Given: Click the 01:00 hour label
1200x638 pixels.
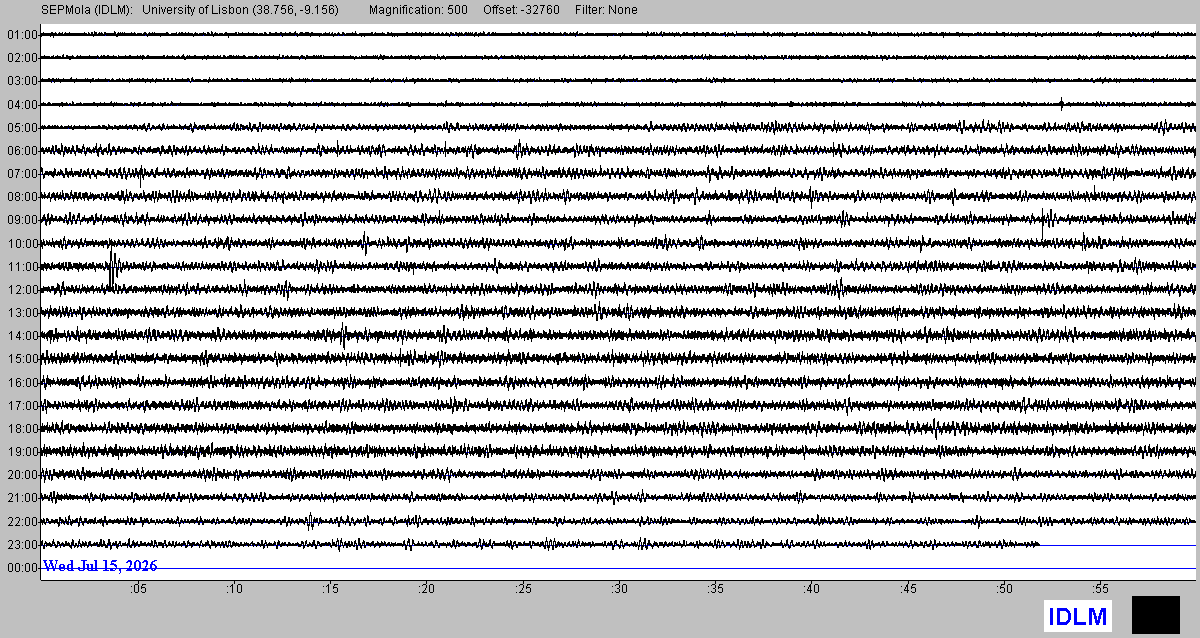Looking at the screenshot, I should tap(22, 35).
